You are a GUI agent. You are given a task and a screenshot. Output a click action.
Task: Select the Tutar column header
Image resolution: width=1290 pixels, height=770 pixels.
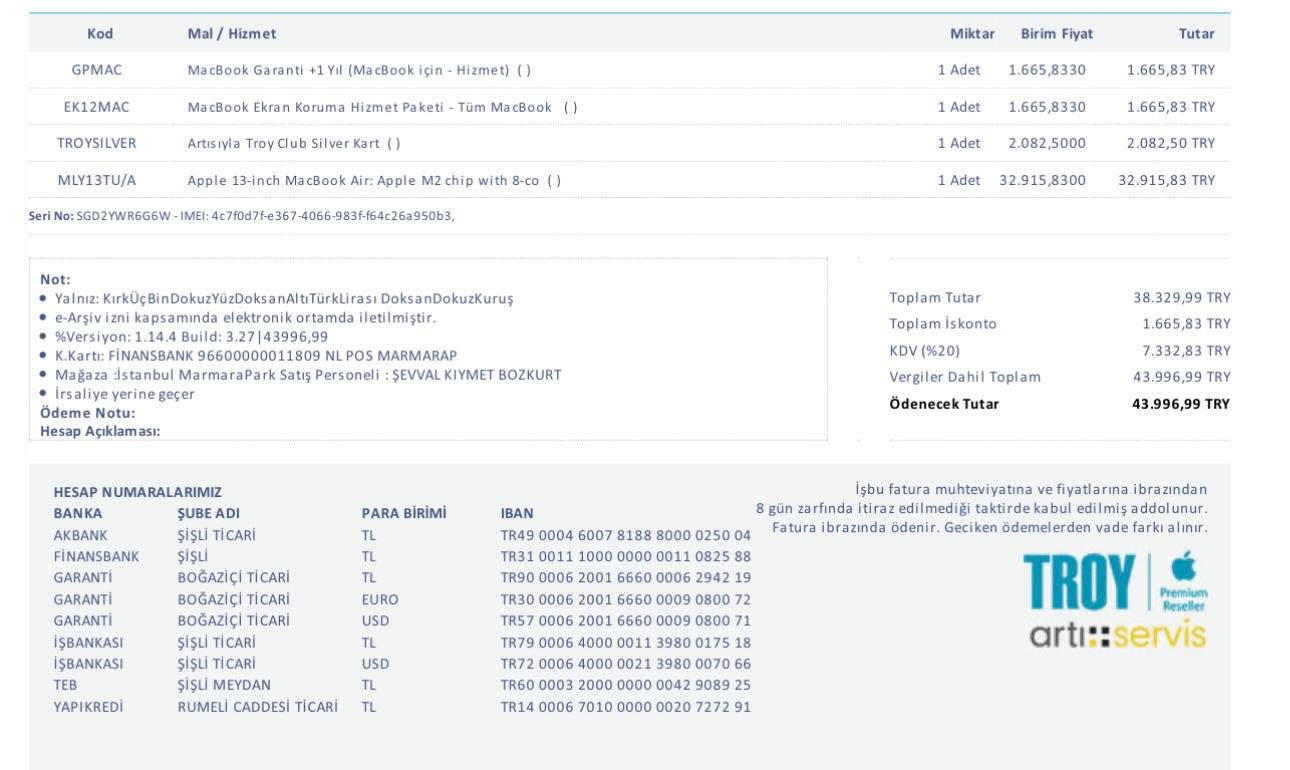(1197, 34)
